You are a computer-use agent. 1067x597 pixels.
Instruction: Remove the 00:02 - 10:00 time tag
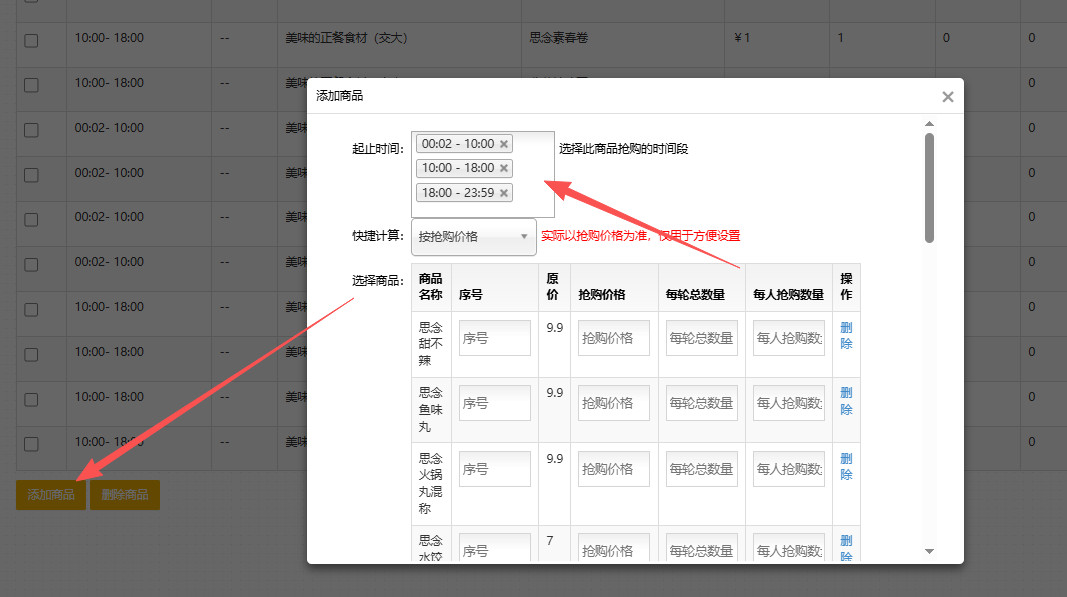(504, 144)
